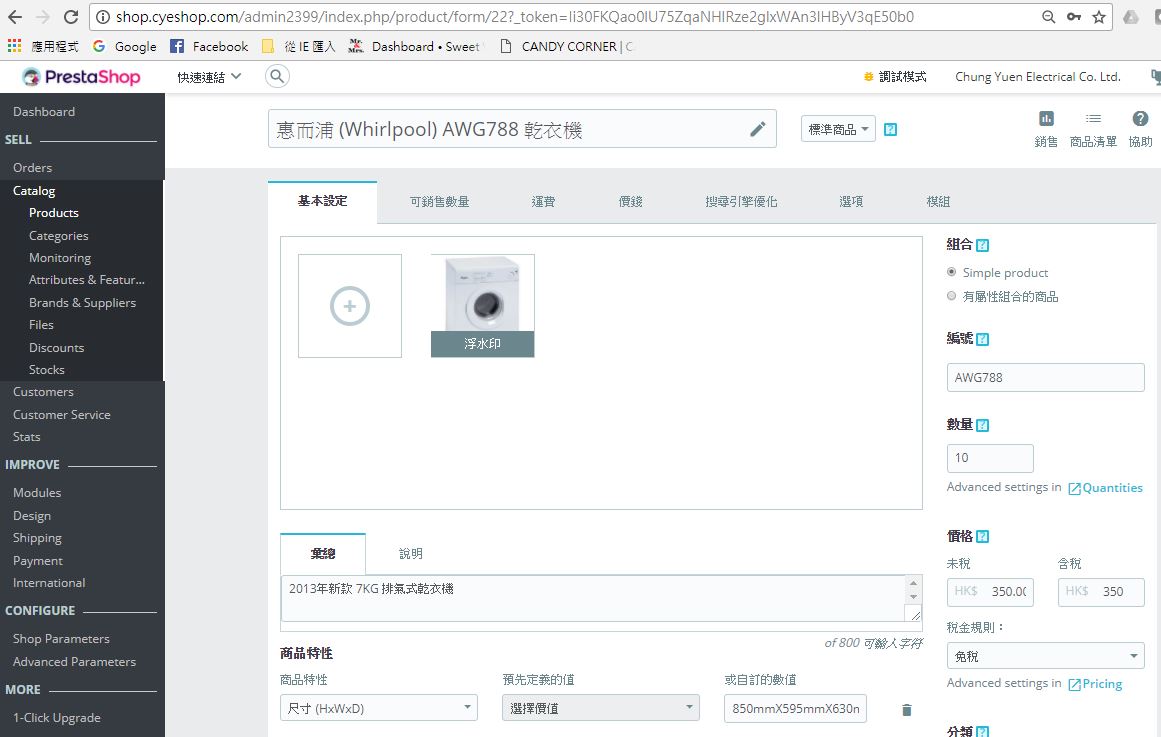The width and height of the screenshot is (1161, 737).
Task: Open the tax rule dropdown
Action: [1045, 656]
